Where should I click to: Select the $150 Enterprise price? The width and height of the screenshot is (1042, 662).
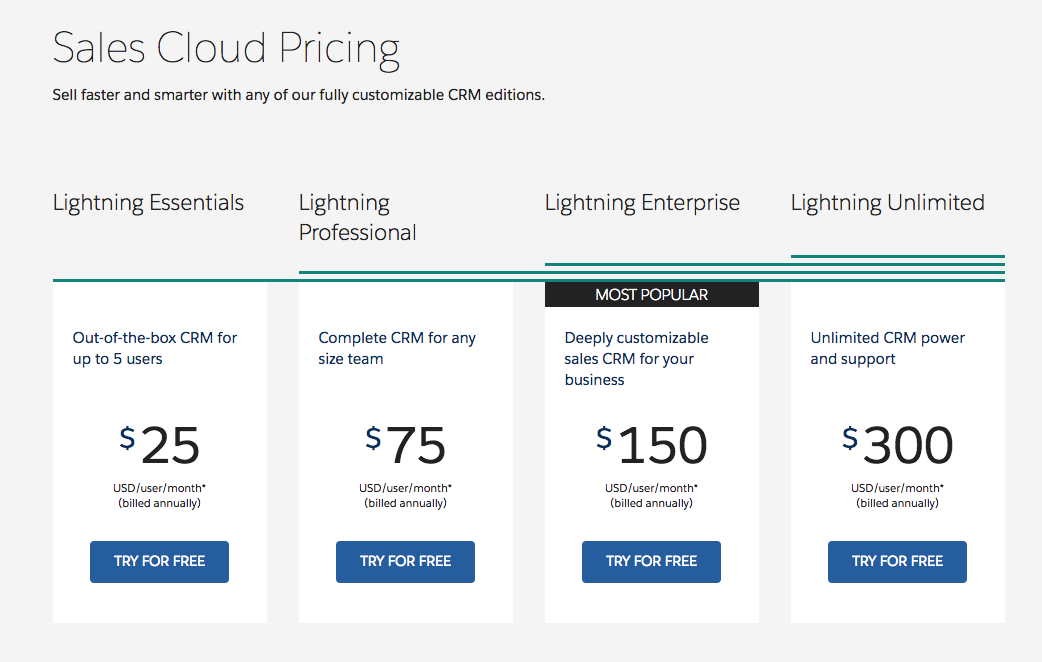click(651, 445)
